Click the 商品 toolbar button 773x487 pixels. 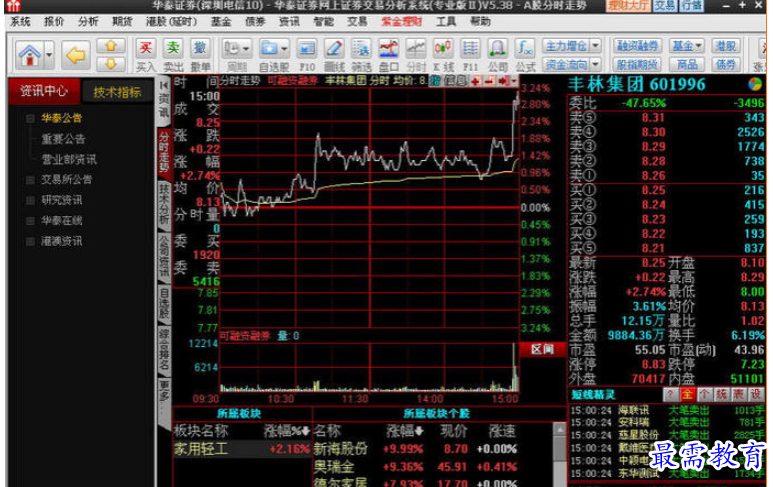coord(687,64)
